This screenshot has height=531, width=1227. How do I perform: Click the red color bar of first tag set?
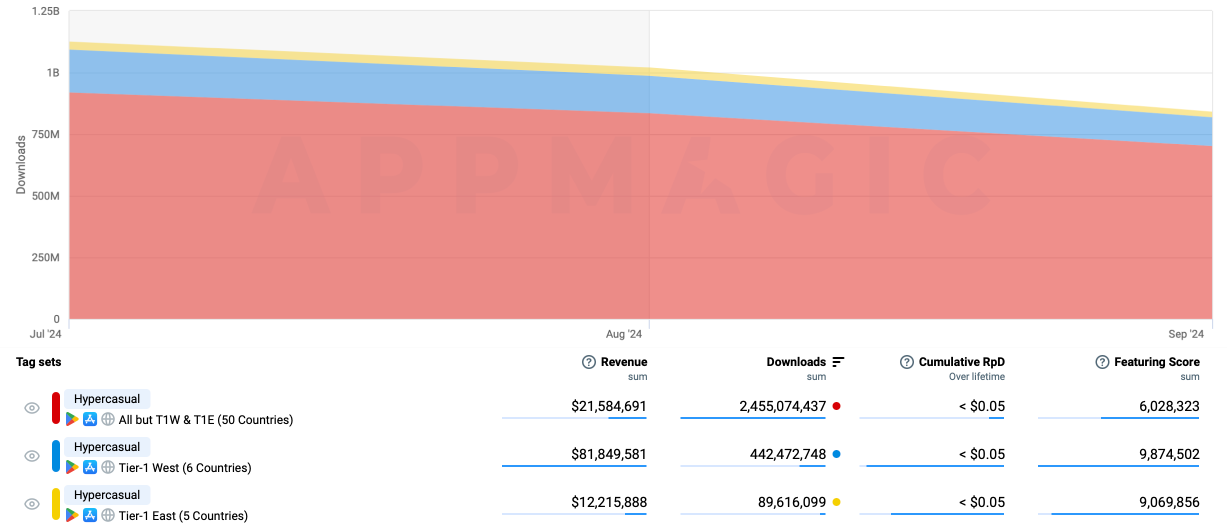[56, 409]
